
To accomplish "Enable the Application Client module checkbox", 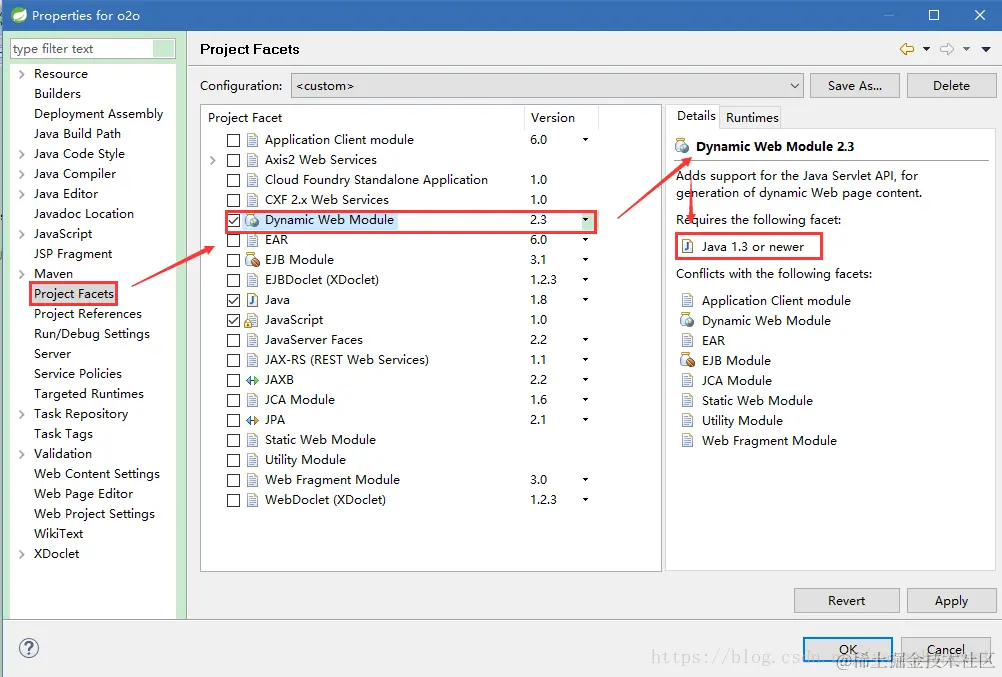I will 233,140.
